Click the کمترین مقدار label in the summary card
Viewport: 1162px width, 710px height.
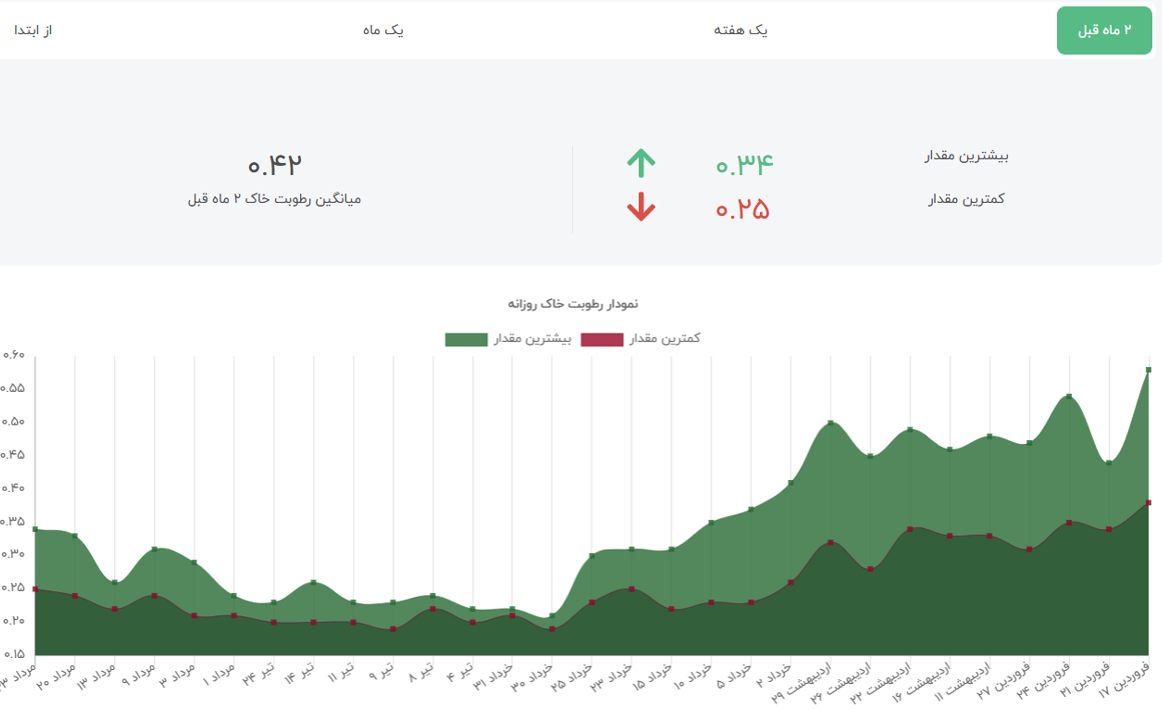coord(966,199)
